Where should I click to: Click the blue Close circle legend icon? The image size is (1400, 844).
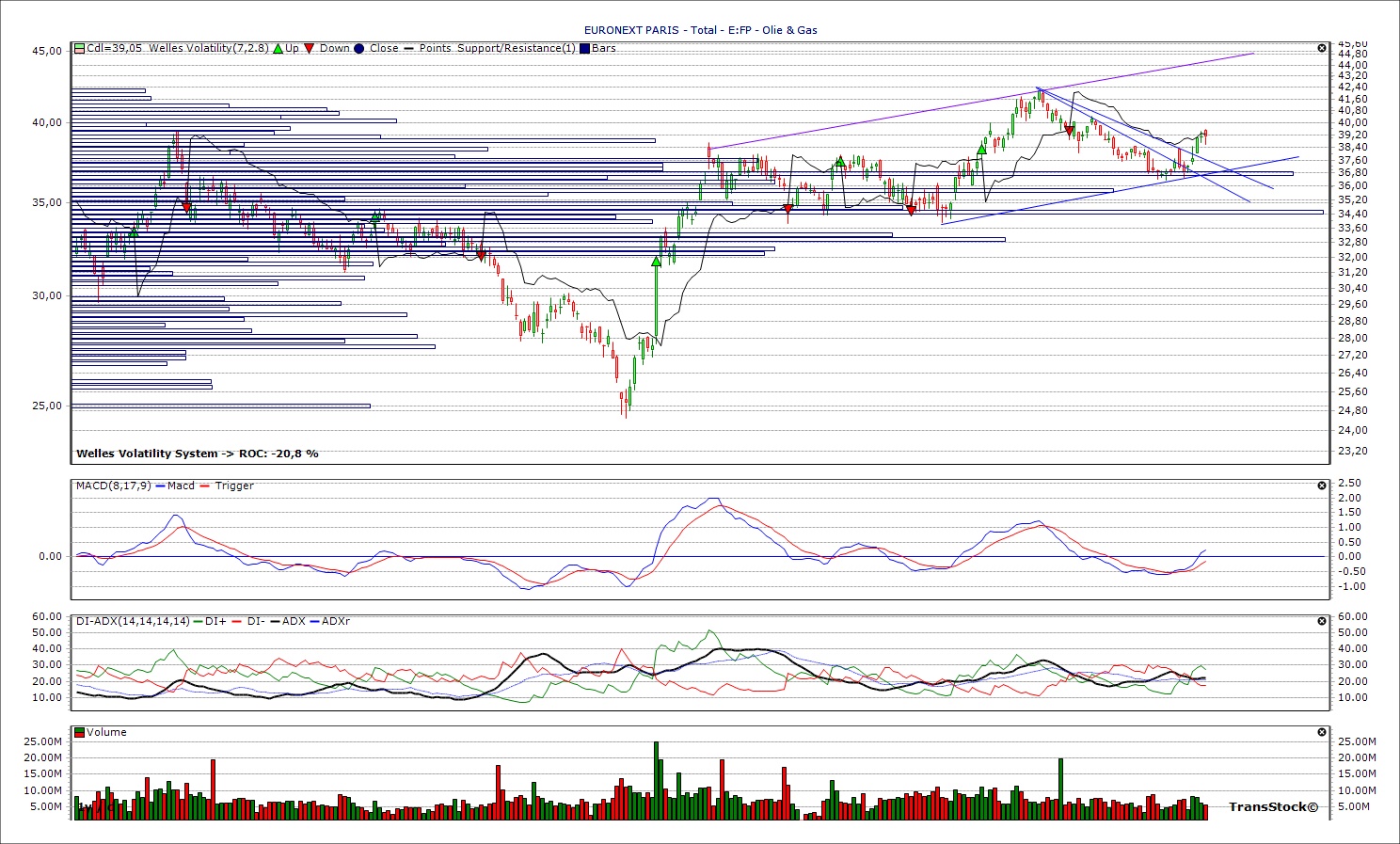click(x=358, y=48)
